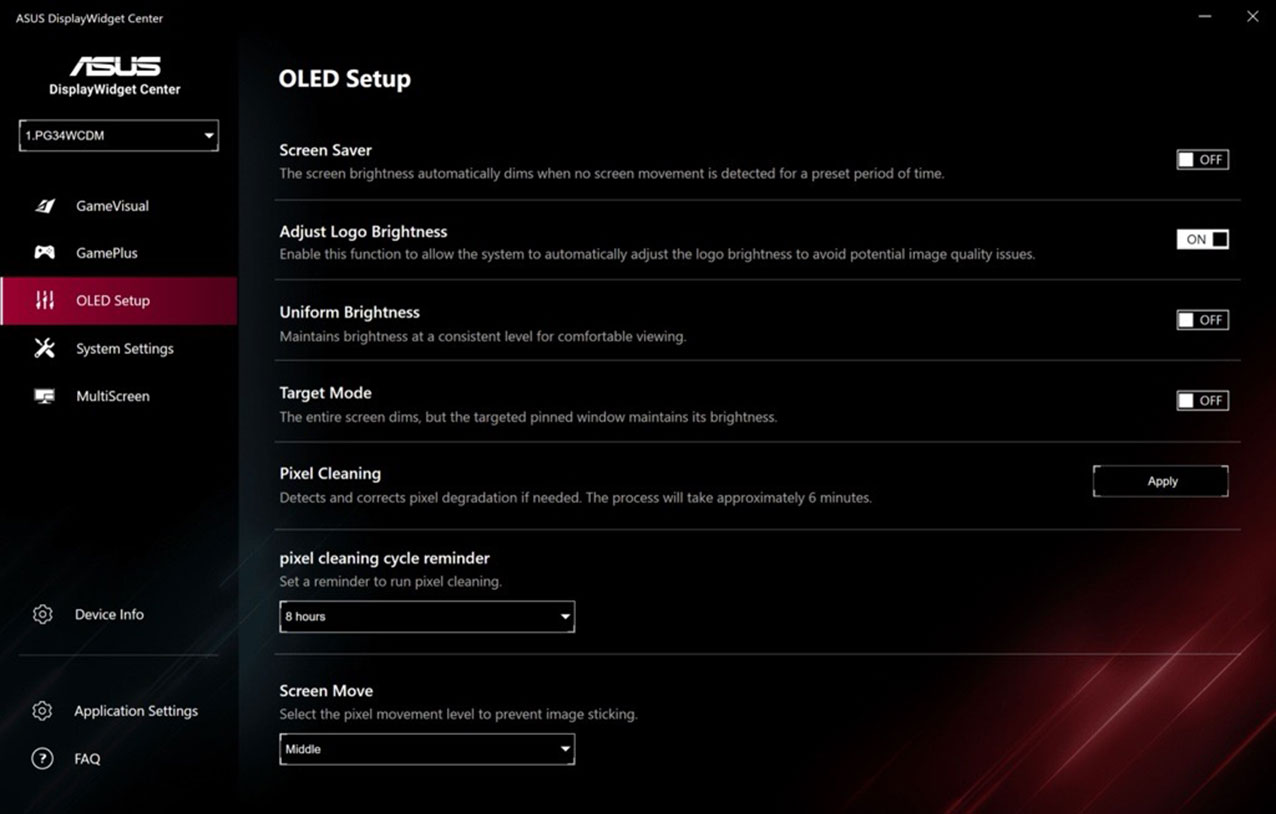Image resolution: width=1276 pixels, height=814 pixels.
Task: Enable Target Mode
Action: (x=1202, y=400)
